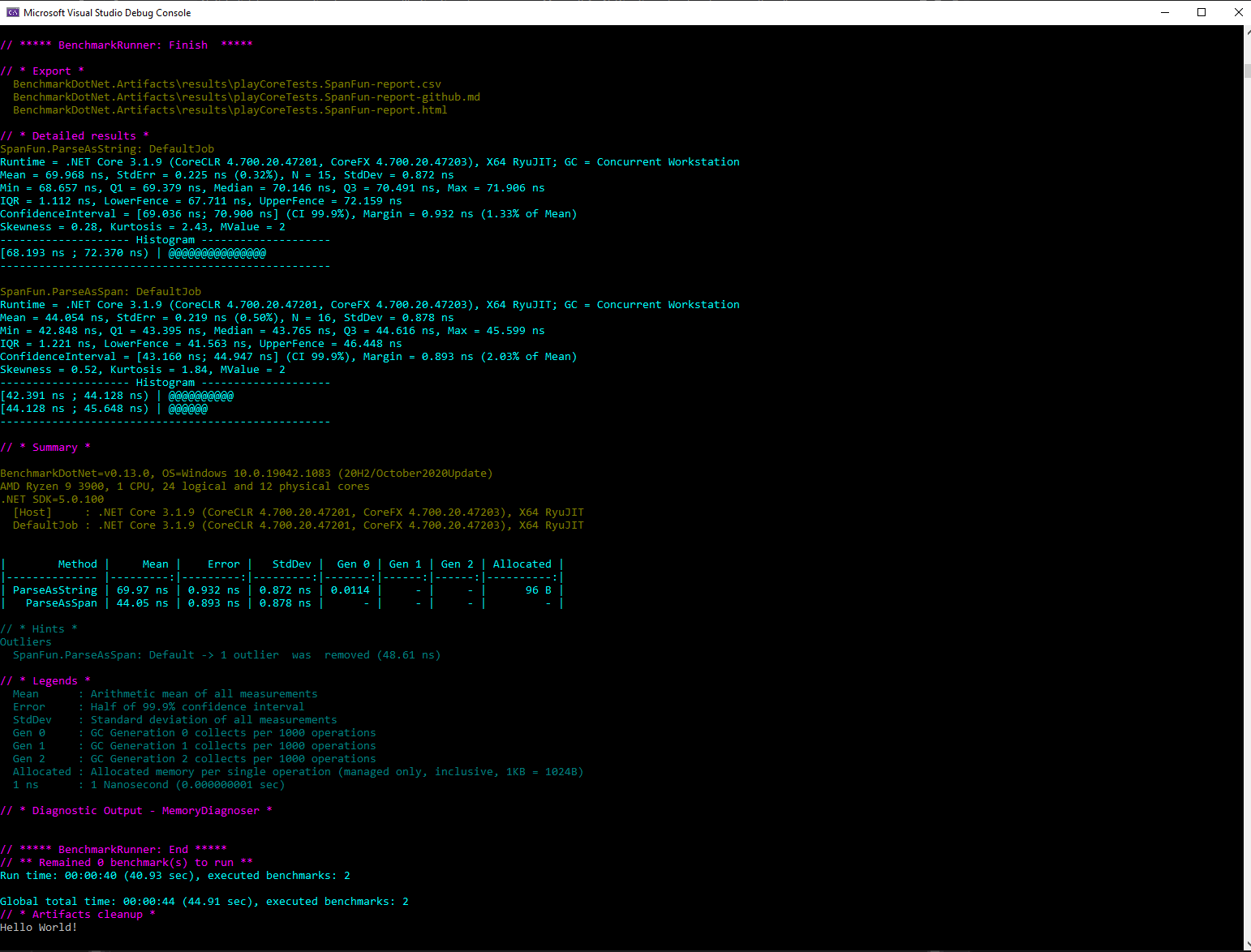
Task: Click the vertical scrollbar thumb
Action: tap(1247, 71)
